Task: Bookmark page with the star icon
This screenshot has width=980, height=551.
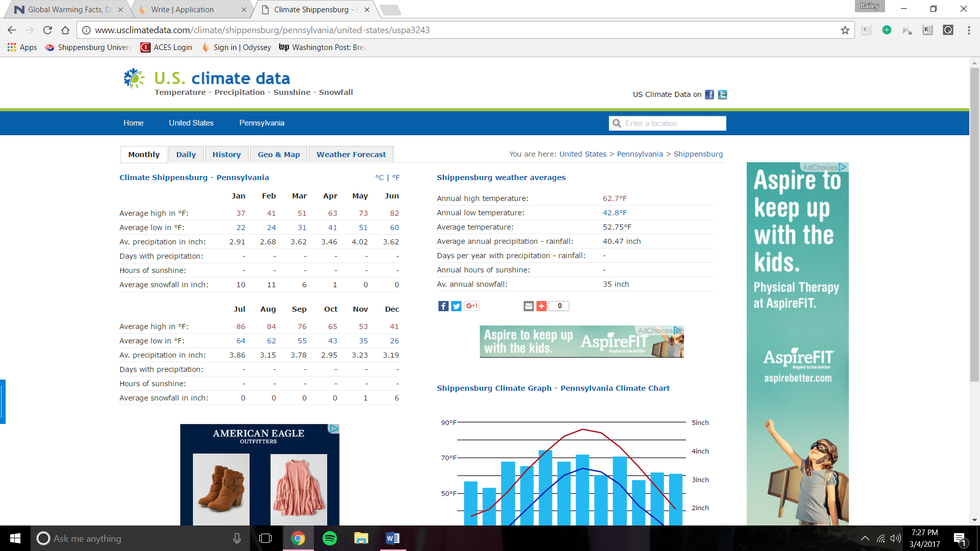Action: [845, 30]
